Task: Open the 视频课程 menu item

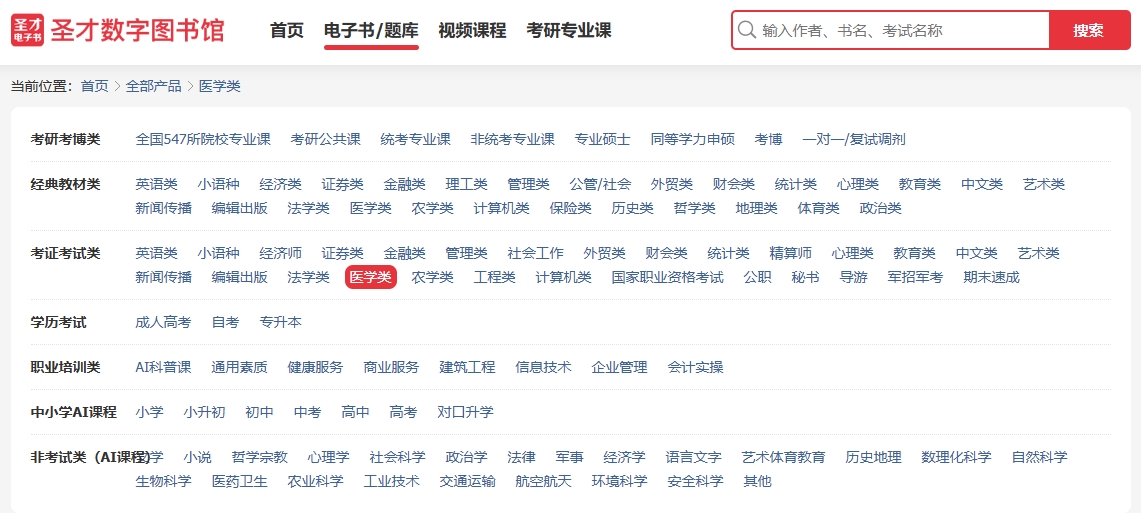Action: [x=472, y=30]
